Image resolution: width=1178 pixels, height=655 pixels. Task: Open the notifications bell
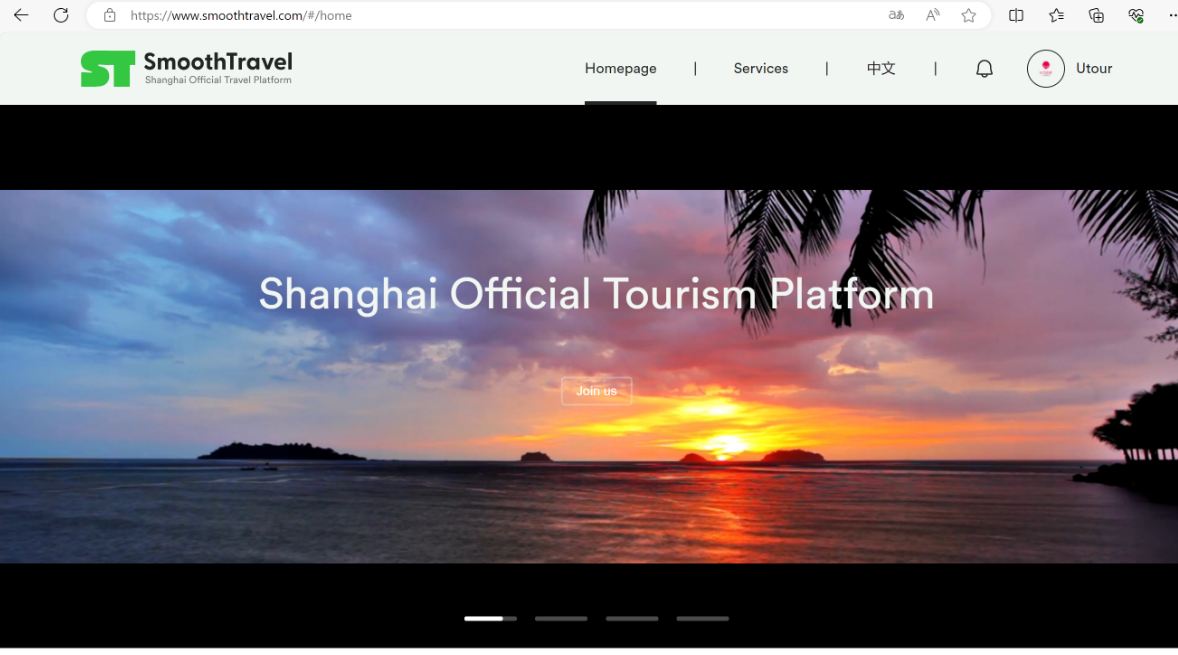[x=984, y=69]
